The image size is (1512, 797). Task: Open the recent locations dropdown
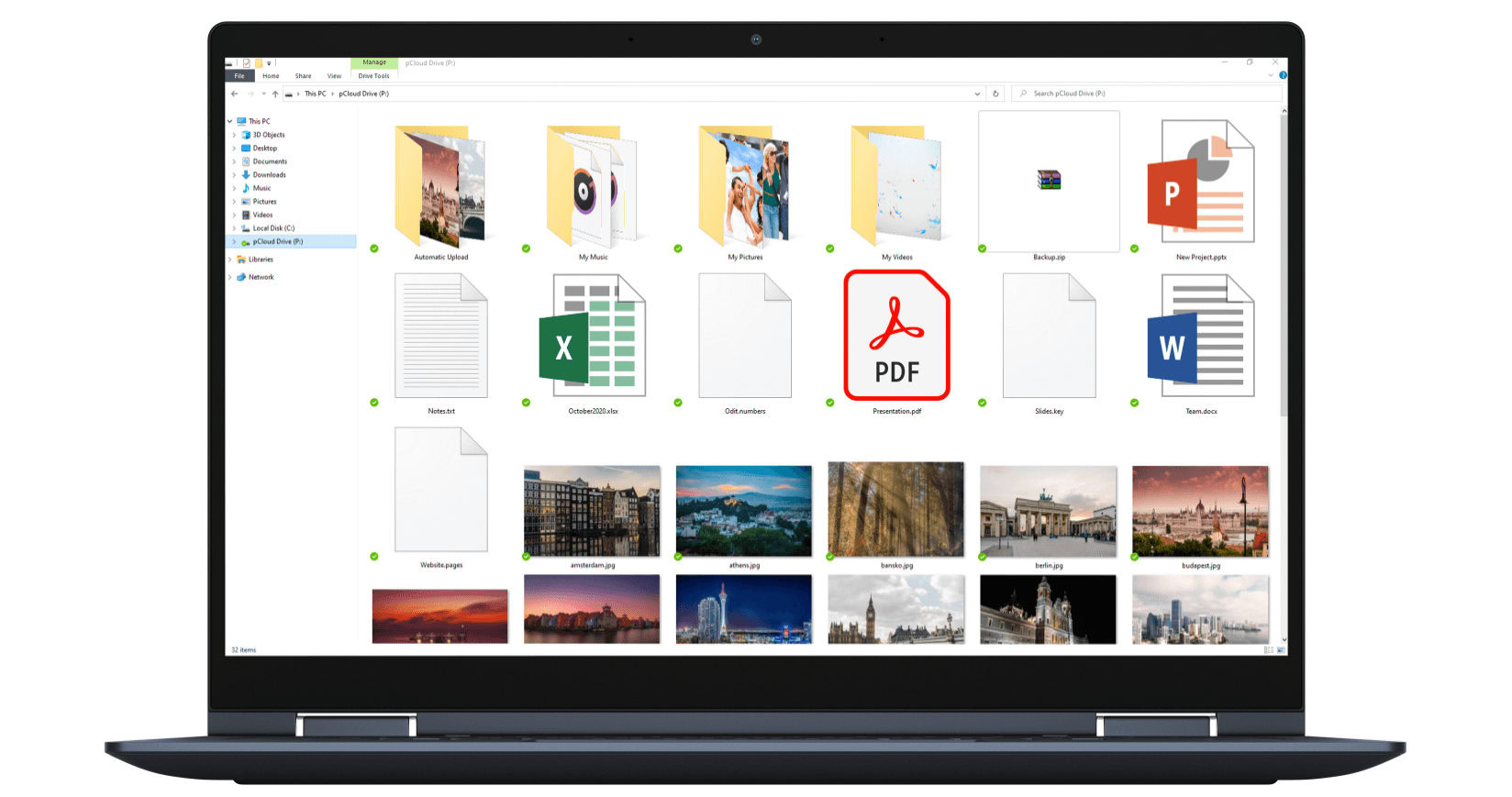pos(263,94)
